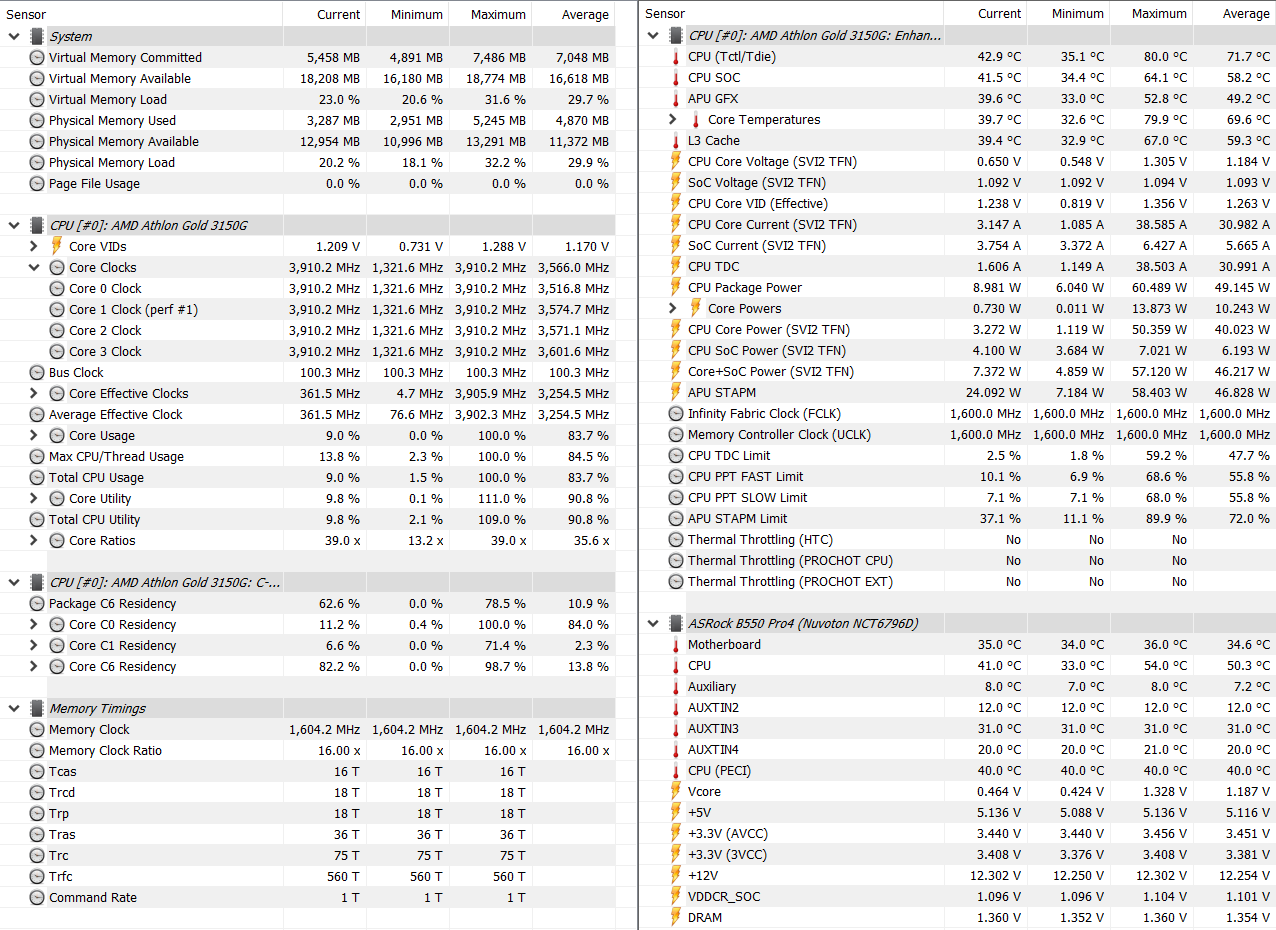Select the VDDCR_SOC row
Image resolution: width=1276 pixels, height=930 pixels.
[958, 897]
